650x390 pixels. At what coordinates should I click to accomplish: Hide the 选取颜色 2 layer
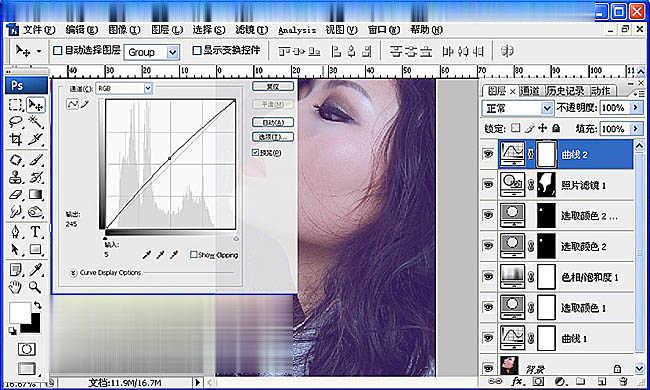coord(489,246)
